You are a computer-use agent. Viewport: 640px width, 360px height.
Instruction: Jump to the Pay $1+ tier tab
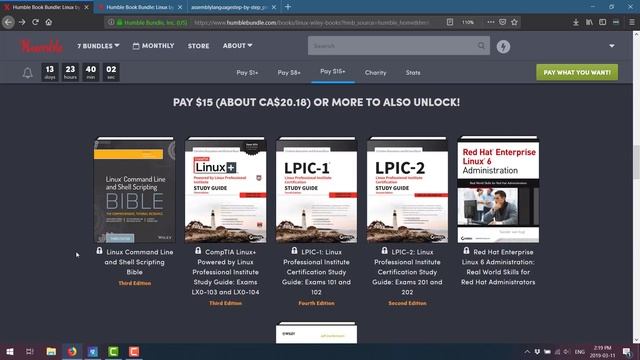tap(247, 72)
